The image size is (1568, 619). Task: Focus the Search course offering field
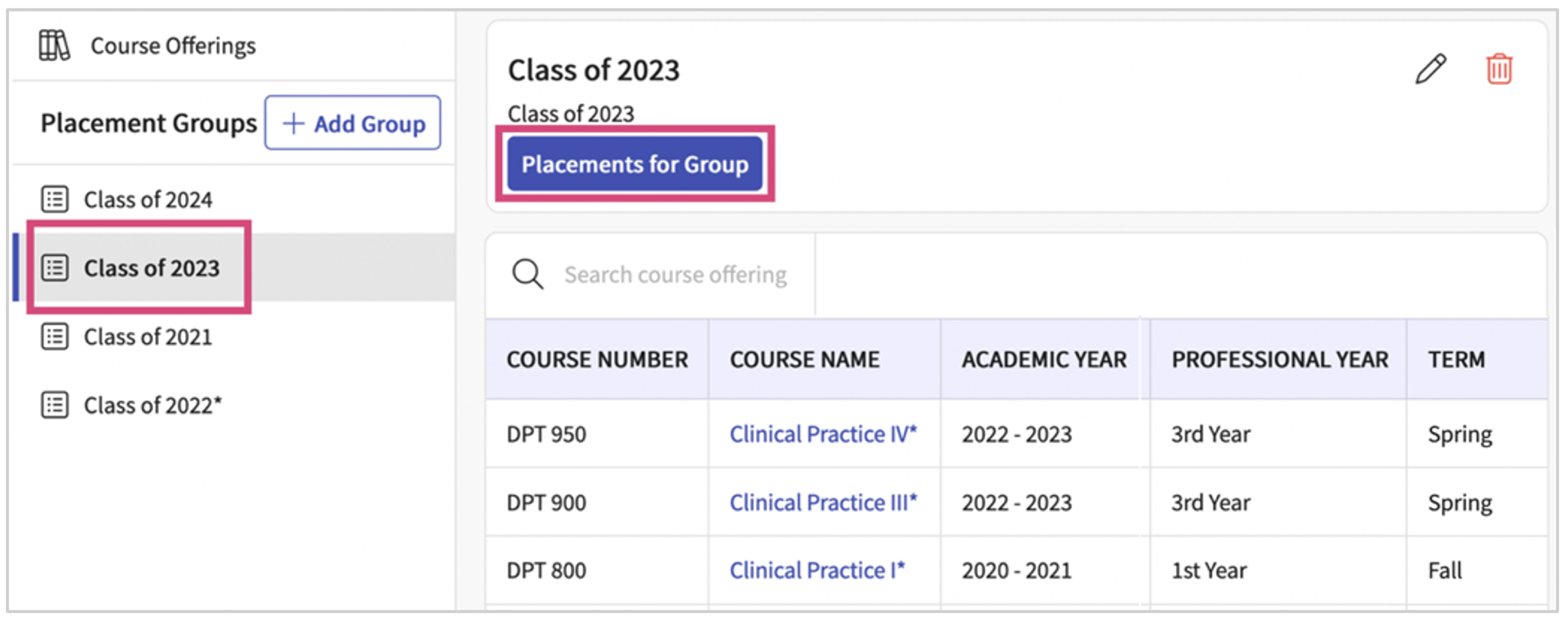(675, 274)
